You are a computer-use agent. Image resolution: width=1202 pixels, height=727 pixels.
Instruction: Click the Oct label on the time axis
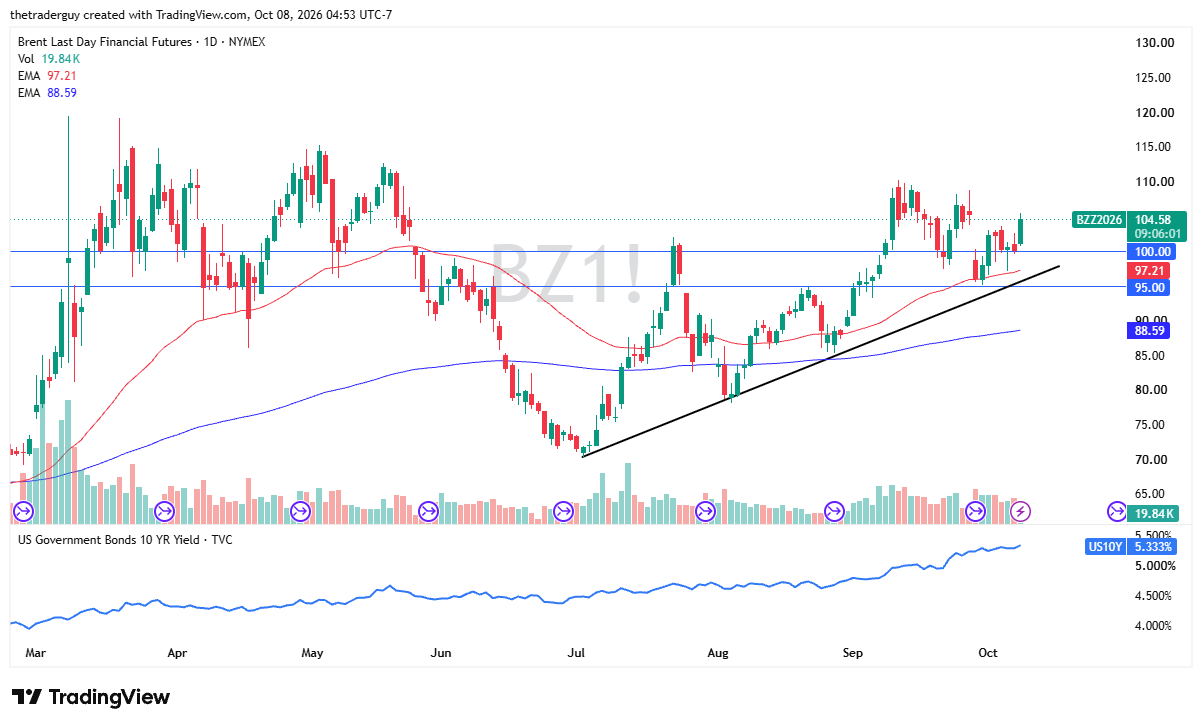pyautogui.click(x=988, y=653)
